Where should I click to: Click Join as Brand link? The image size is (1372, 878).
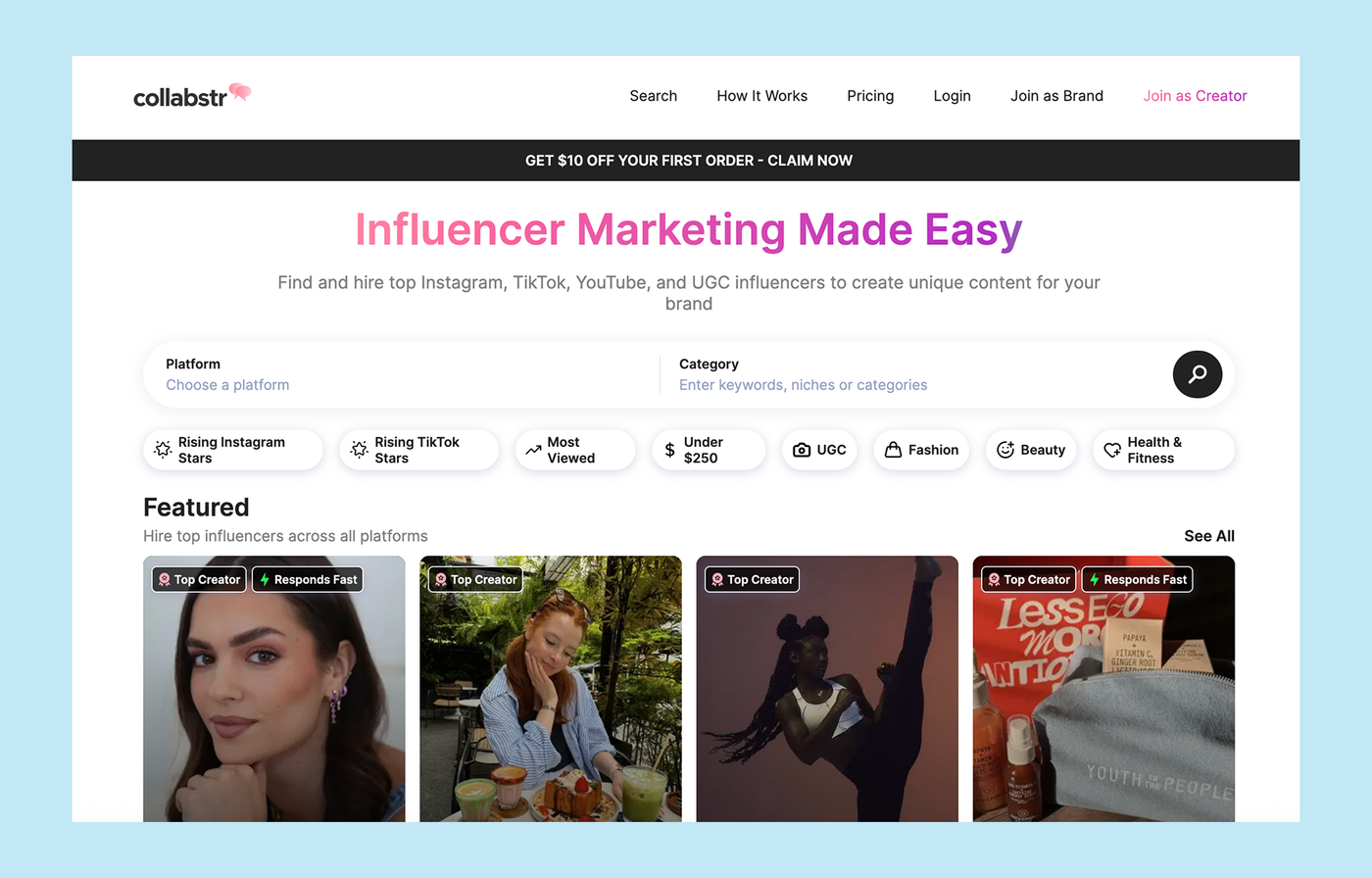(x=1057, y=96)
